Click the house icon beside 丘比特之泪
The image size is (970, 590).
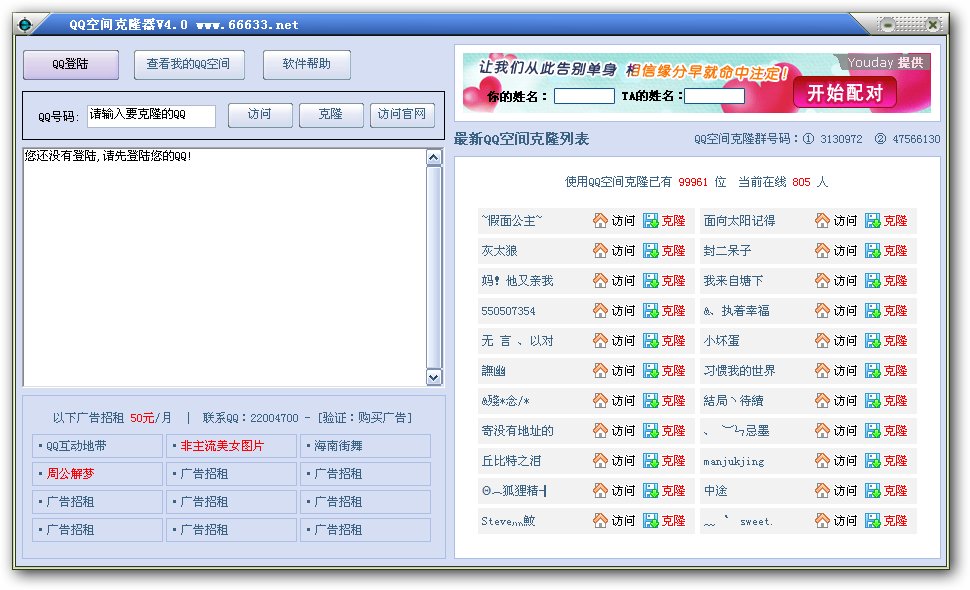(600, 460)
